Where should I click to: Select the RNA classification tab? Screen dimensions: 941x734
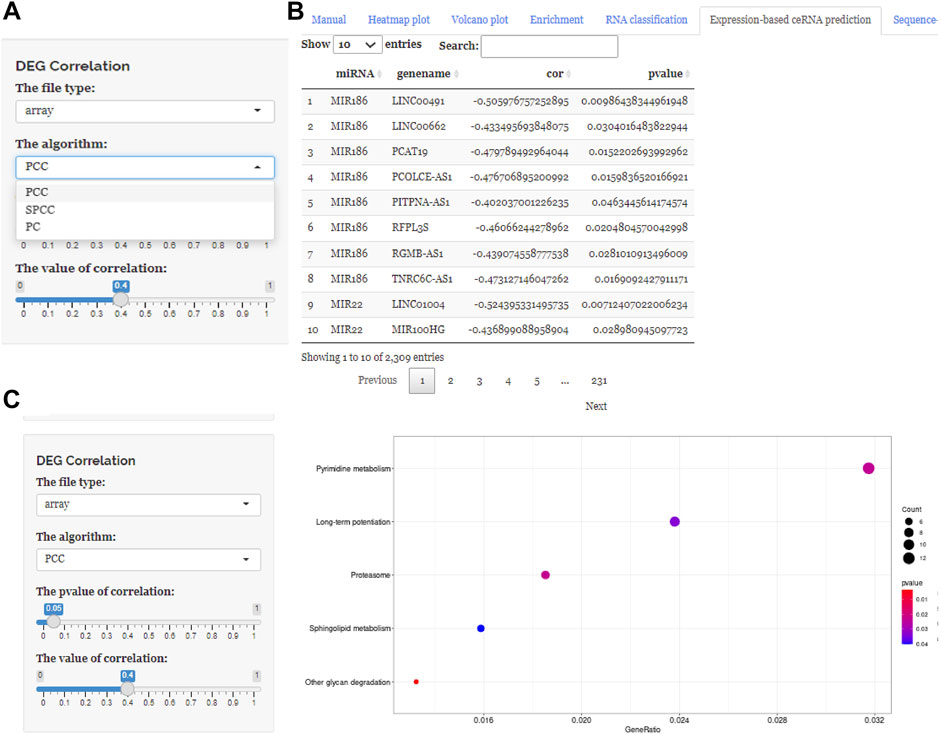tap(646, 20)
